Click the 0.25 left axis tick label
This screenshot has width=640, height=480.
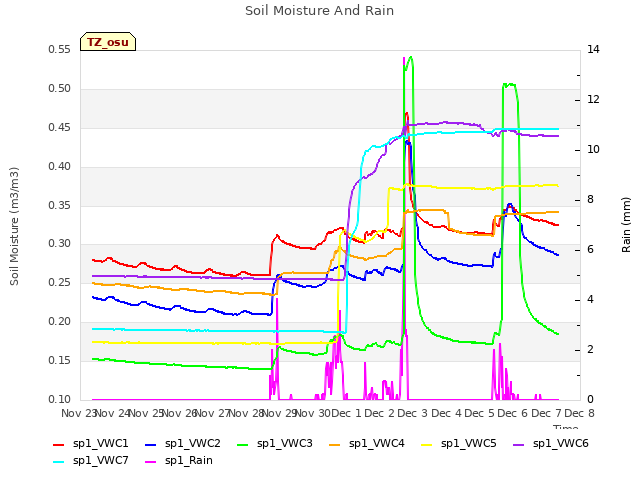(59, 282)
